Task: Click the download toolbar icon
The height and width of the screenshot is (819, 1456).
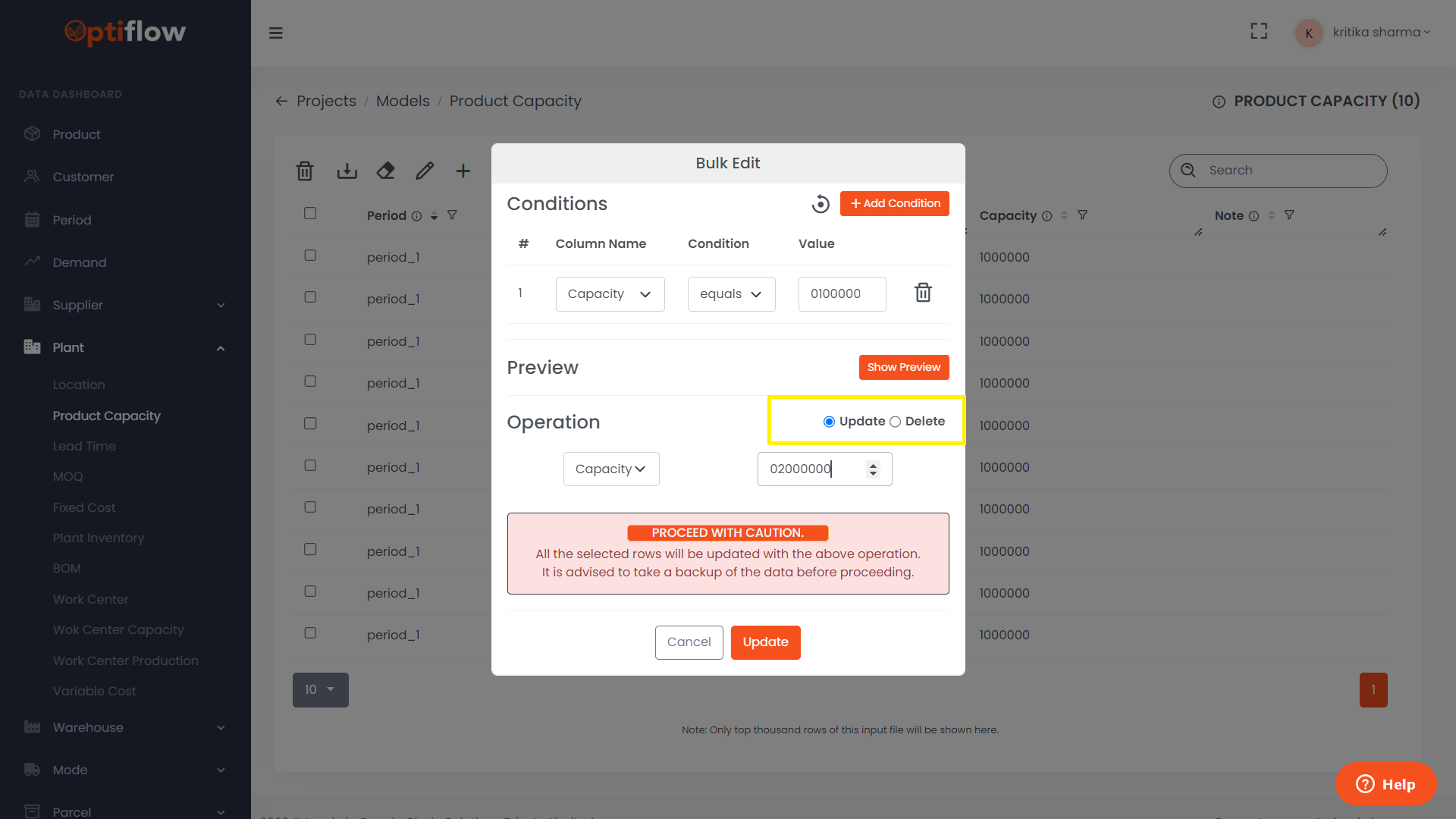Action: (347, 171)
